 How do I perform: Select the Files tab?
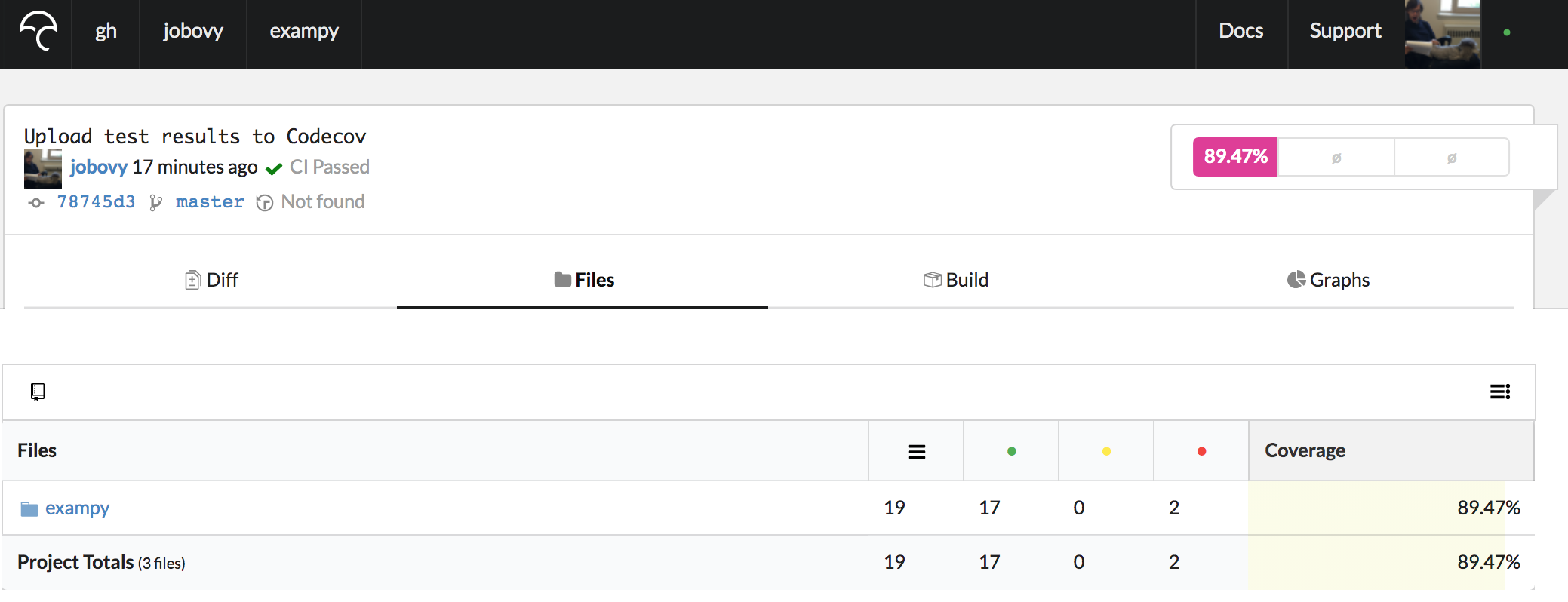coord(584,280)
